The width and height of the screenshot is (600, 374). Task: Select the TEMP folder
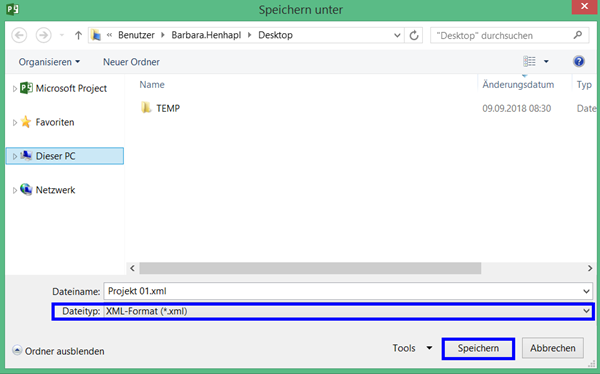pos(168,108)
